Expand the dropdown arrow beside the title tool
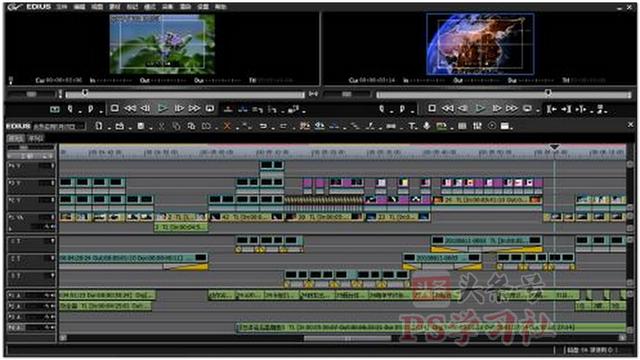The image size is (640, 360). (417, 128)
